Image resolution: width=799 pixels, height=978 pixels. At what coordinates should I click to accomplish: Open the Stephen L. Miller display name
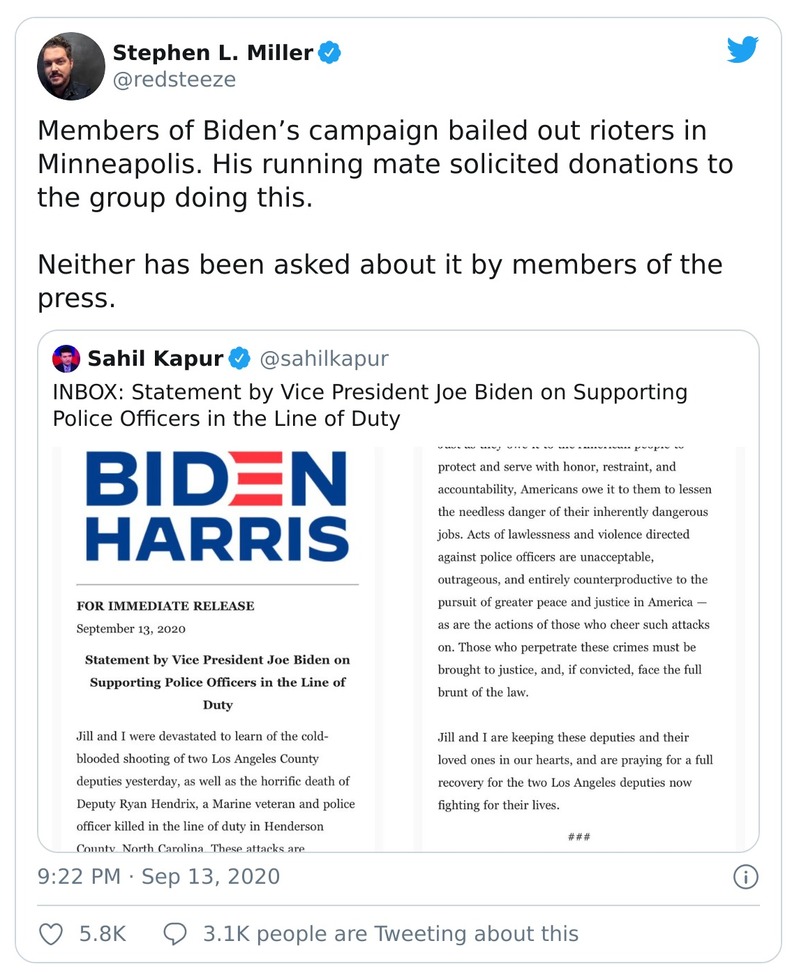[212, 52]
